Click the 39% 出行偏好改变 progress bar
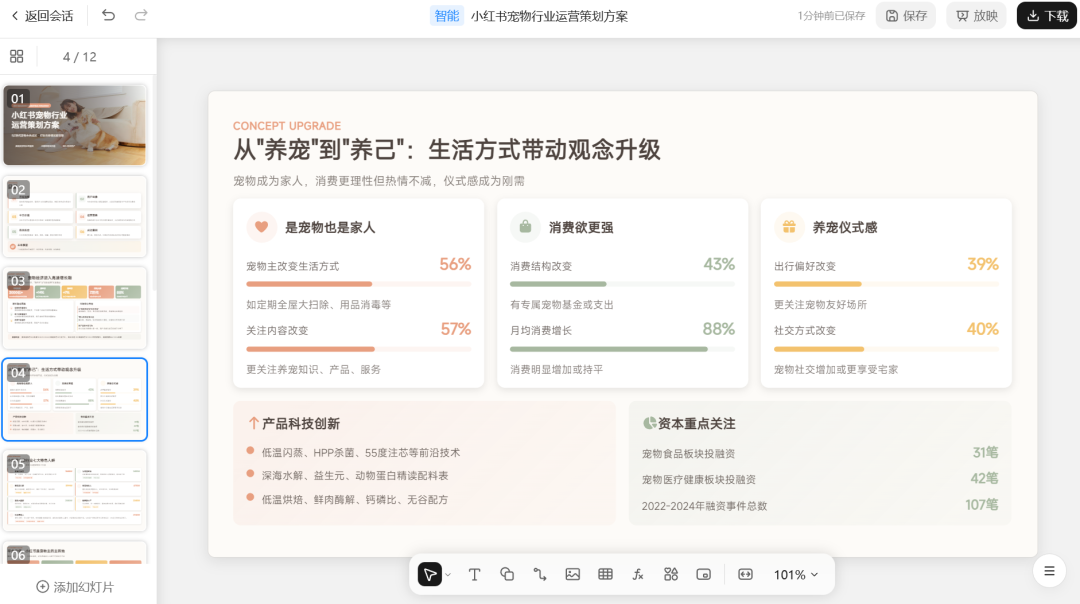 pos(886,284)
